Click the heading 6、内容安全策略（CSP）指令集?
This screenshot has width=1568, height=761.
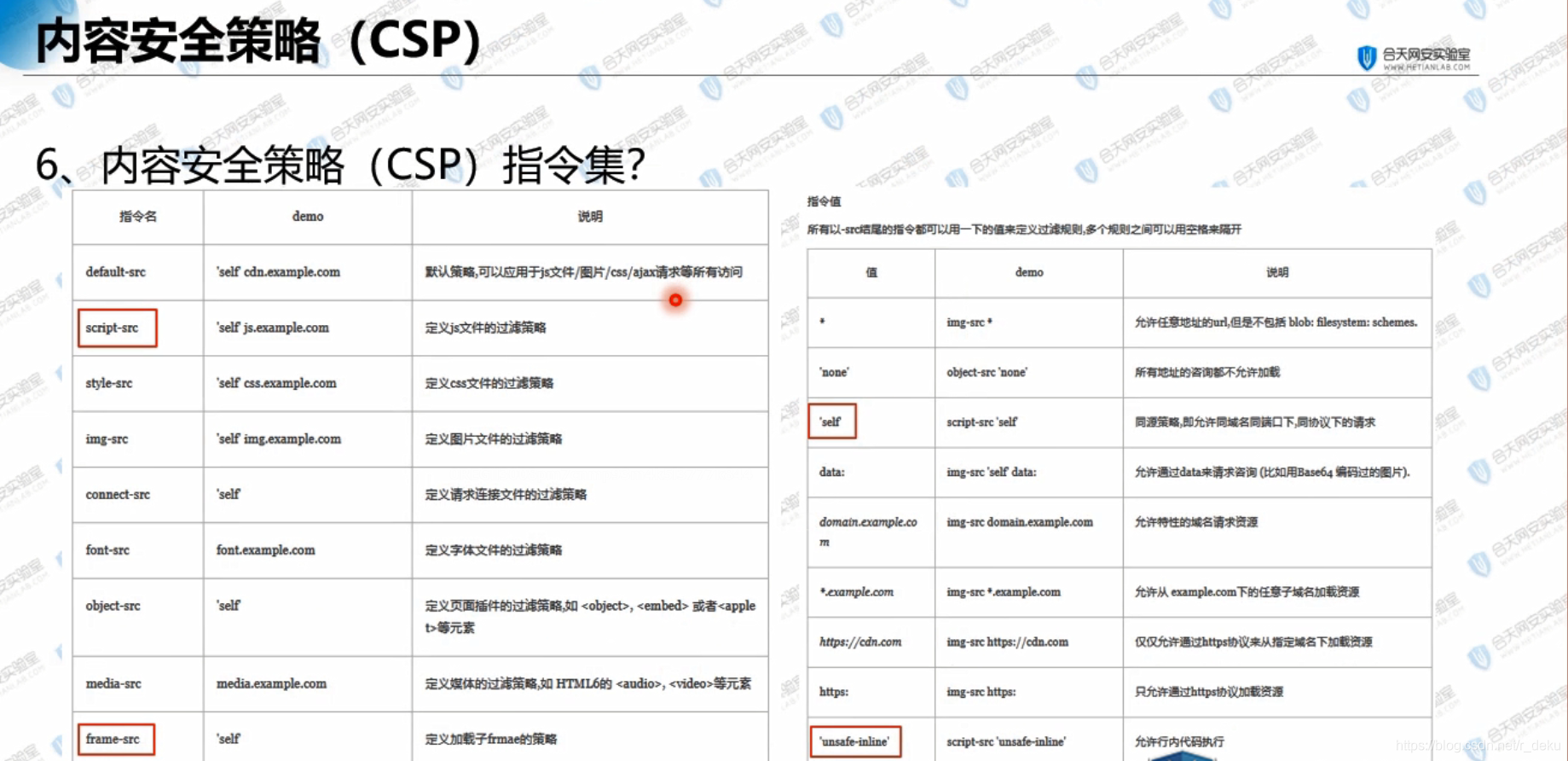pos(340,165)
